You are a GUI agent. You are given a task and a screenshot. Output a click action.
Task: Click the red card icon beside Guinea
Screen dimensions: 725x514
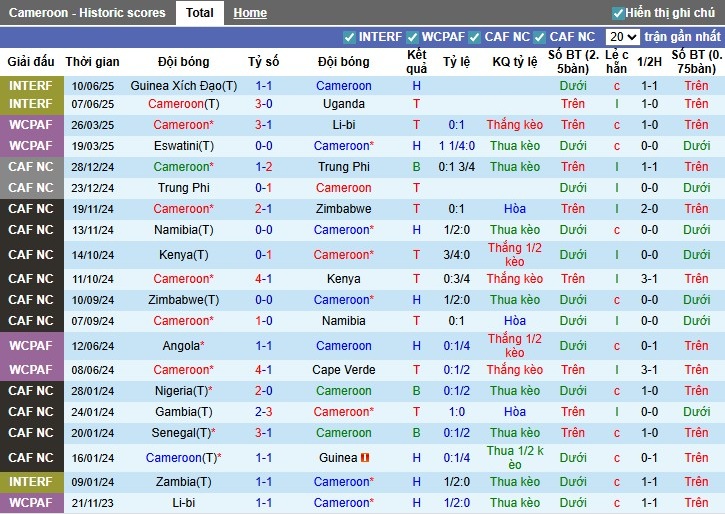click(x=366, y=458)
